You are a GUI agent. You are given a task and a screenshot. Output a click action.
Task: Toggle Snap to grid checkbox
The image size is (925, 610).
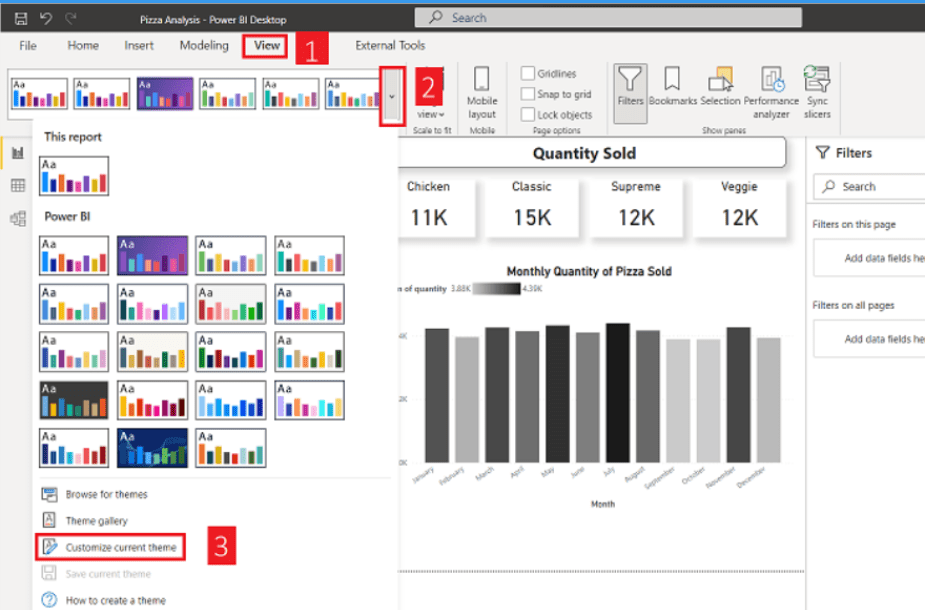(x=528, y=94)
